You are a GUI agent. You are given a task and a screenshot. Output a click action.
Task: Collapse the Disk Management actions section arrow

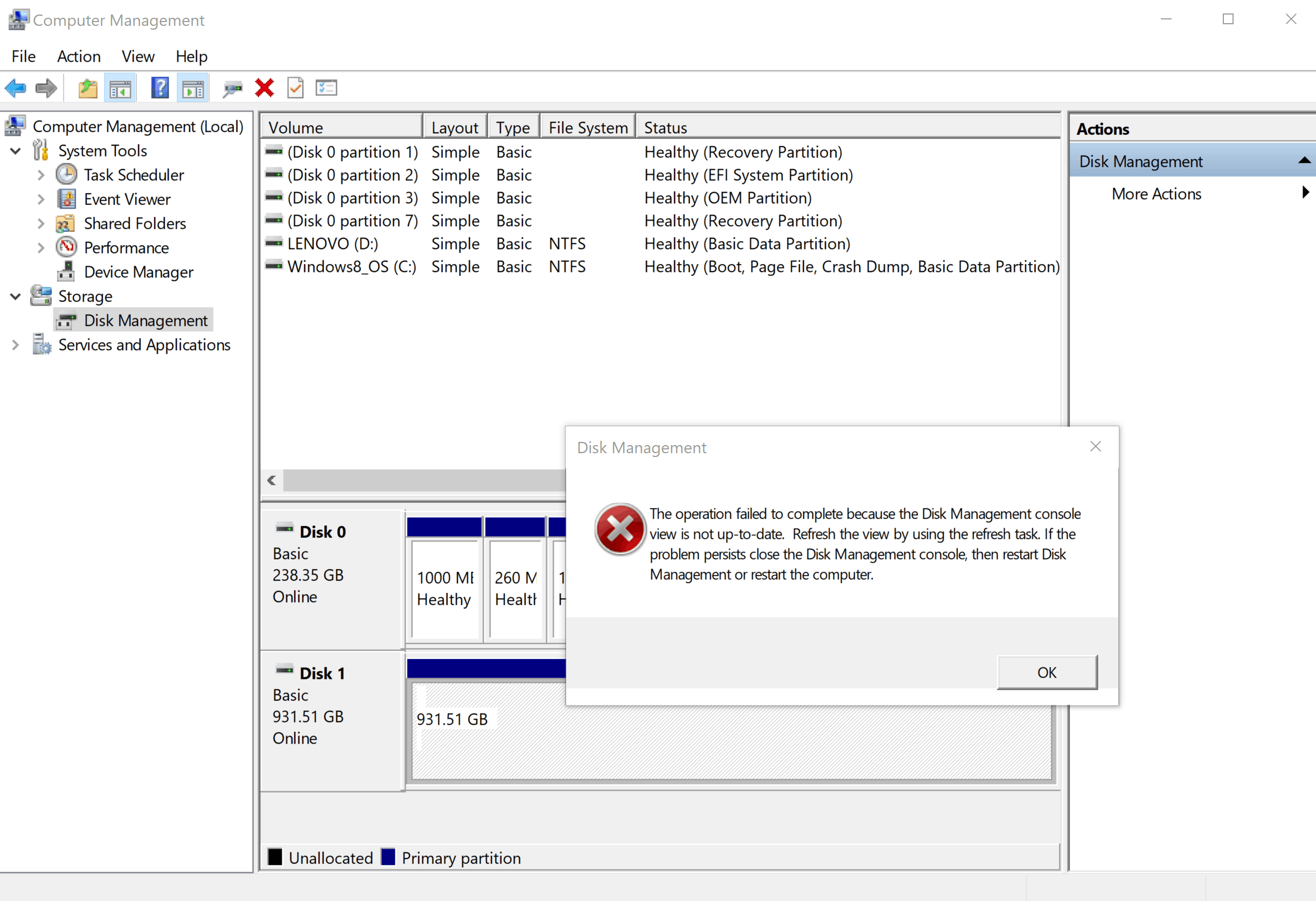click(x=1304, y=161)
